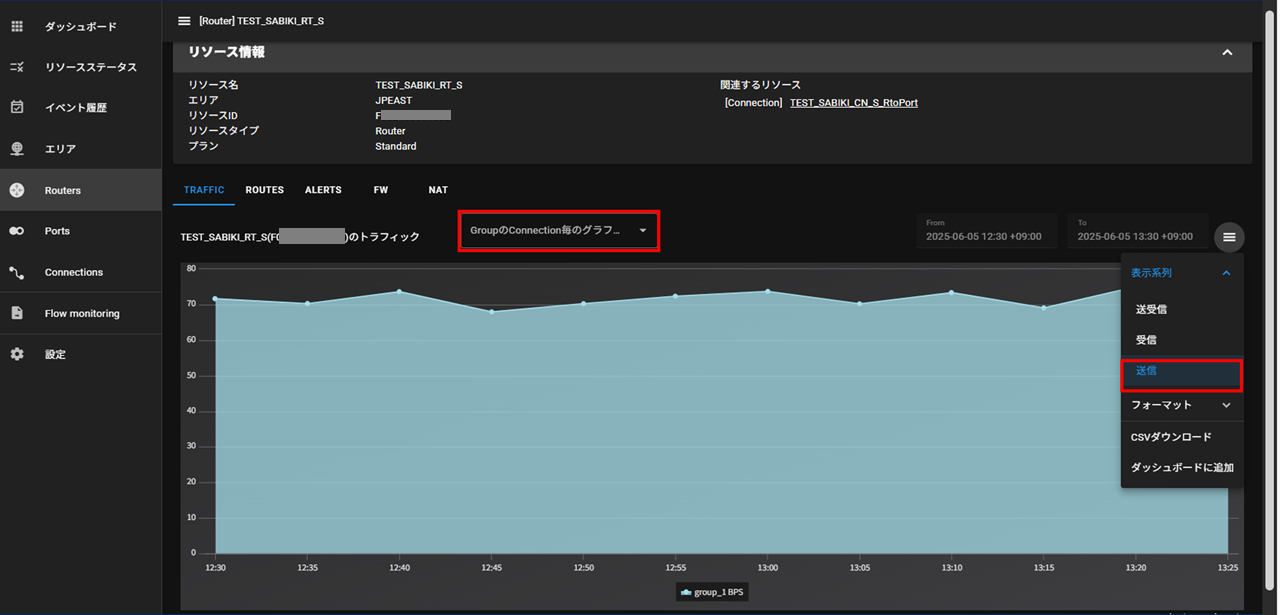Select 受信 from display series menu
Image resolution: width=1280 pixels, height=615 pixels.
pos(1146,340)
